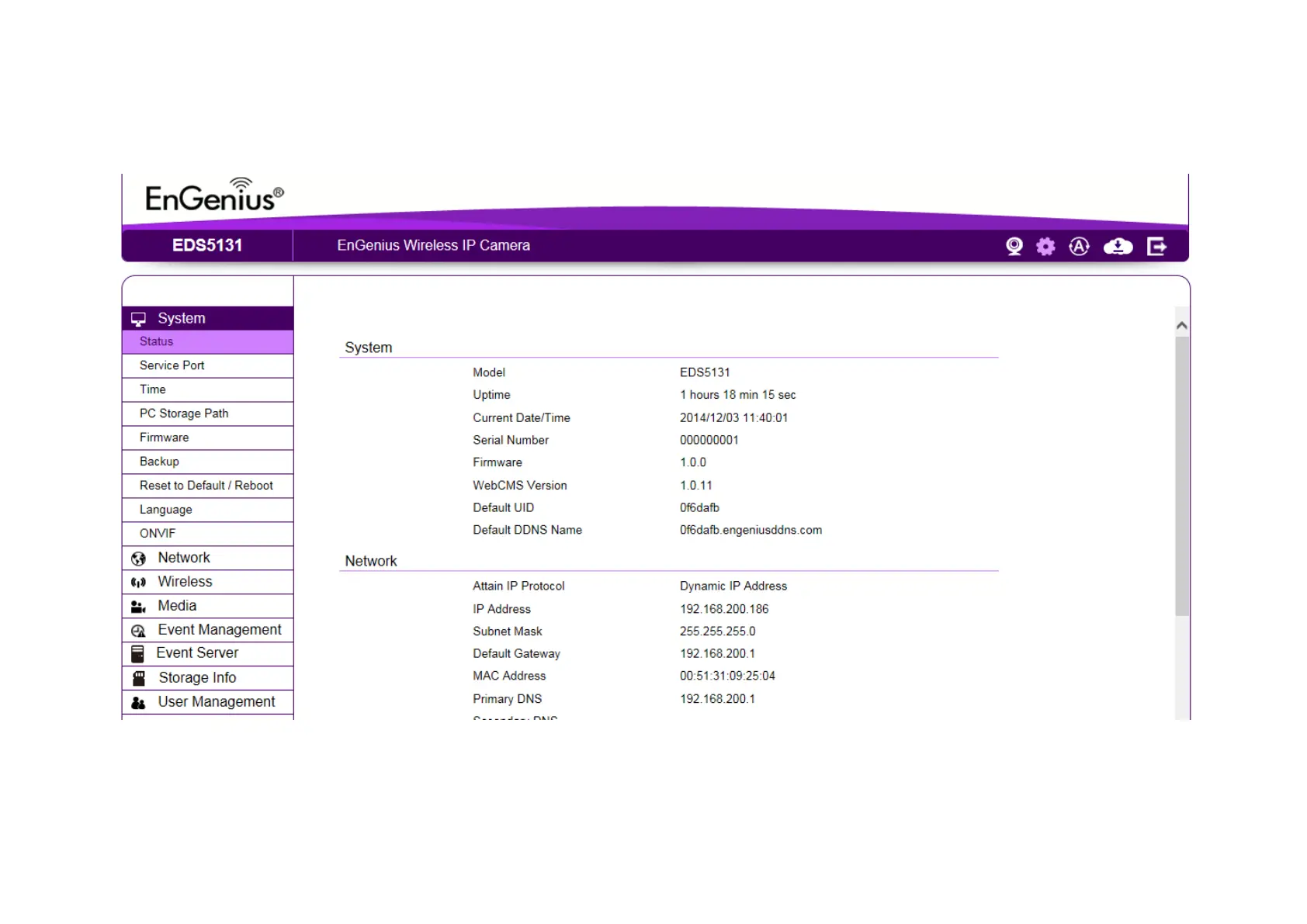Click the Dynamic IP Address value
1307x924 pixels.
tap(733, 586)
